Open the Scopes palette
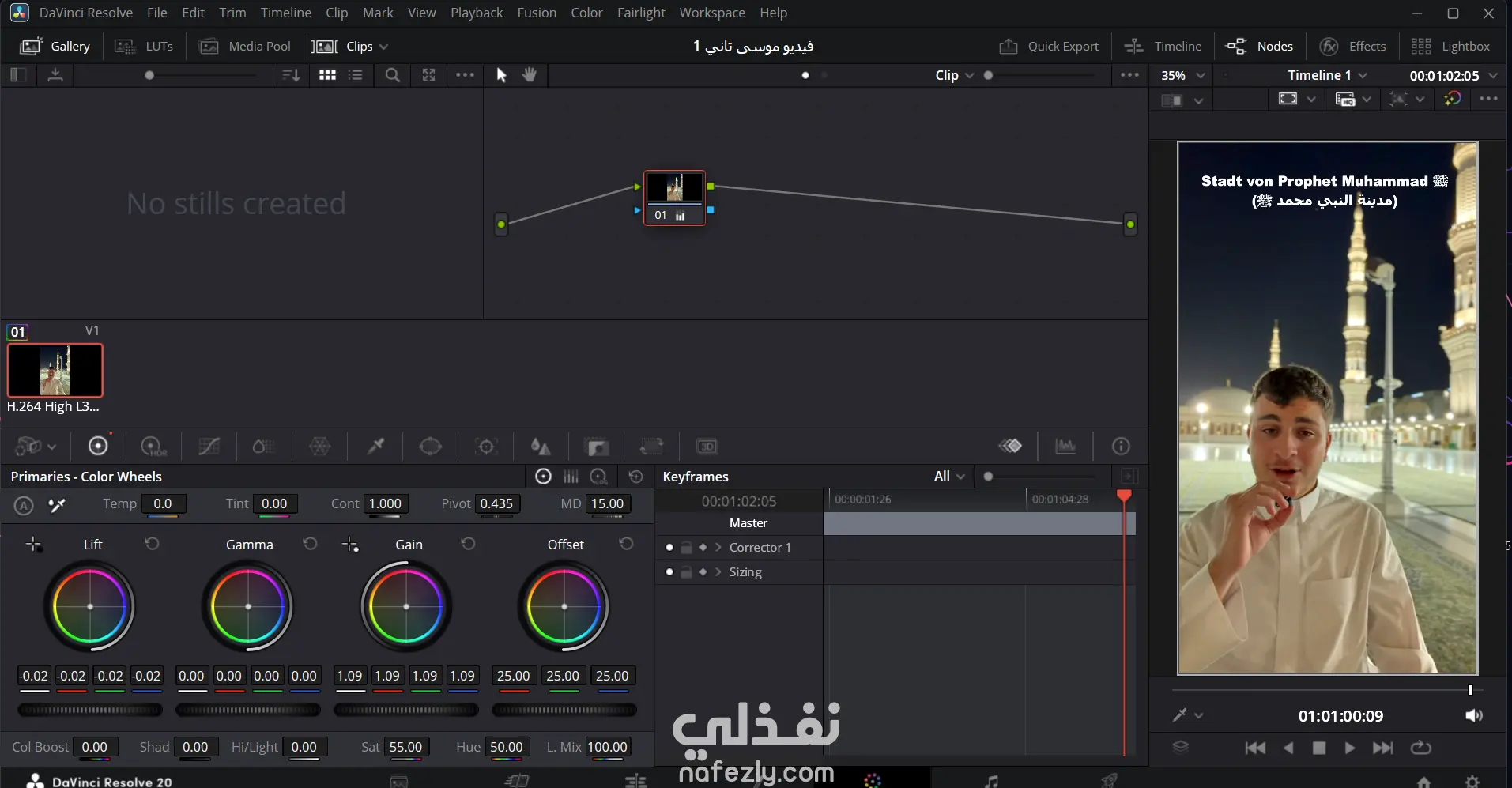 tap(1065, 447)
